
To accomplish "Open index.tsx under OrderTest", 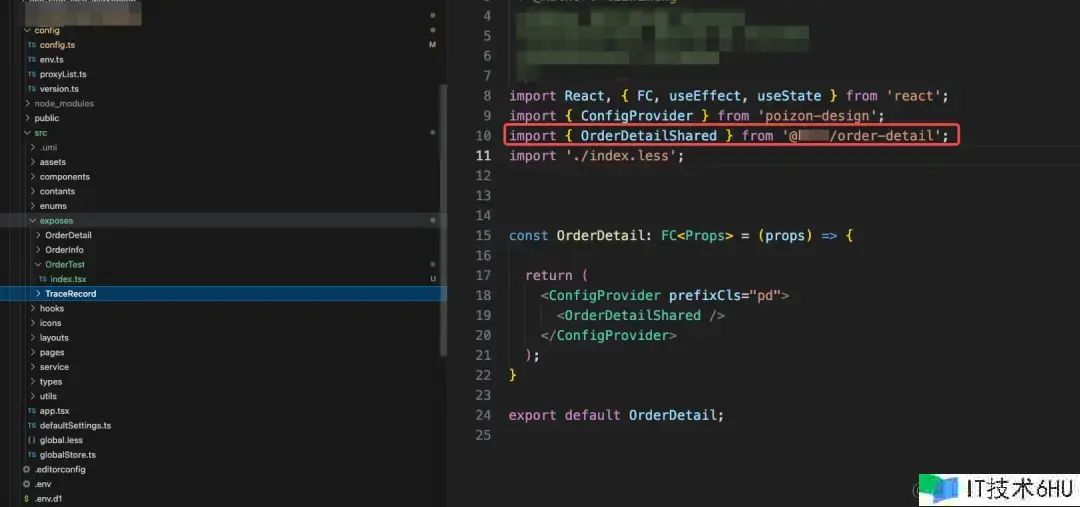I will tap(68, 279).
